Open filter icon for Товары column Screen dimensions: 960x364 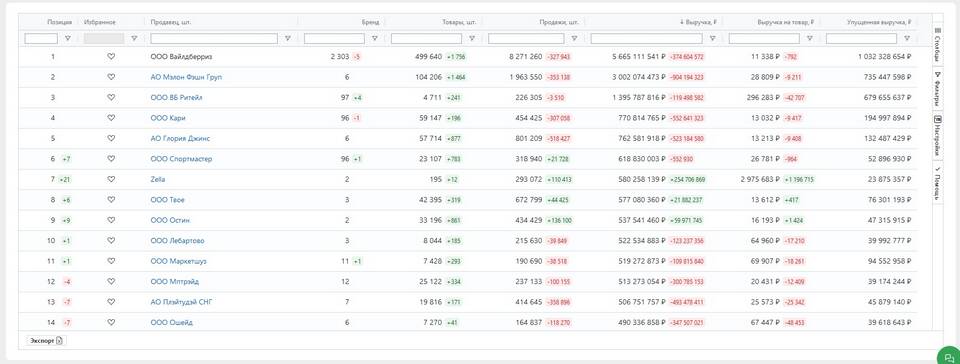471,38
